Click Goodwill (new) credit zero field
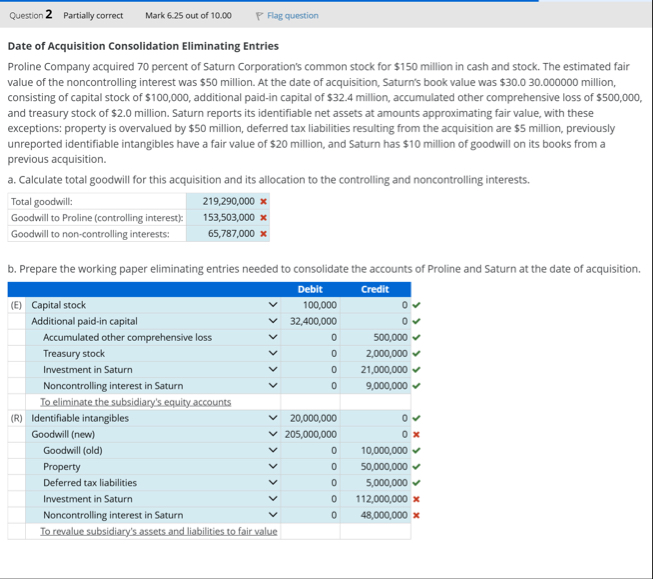Viewport: 653px width, 579px height. click(x=375, y=434)
